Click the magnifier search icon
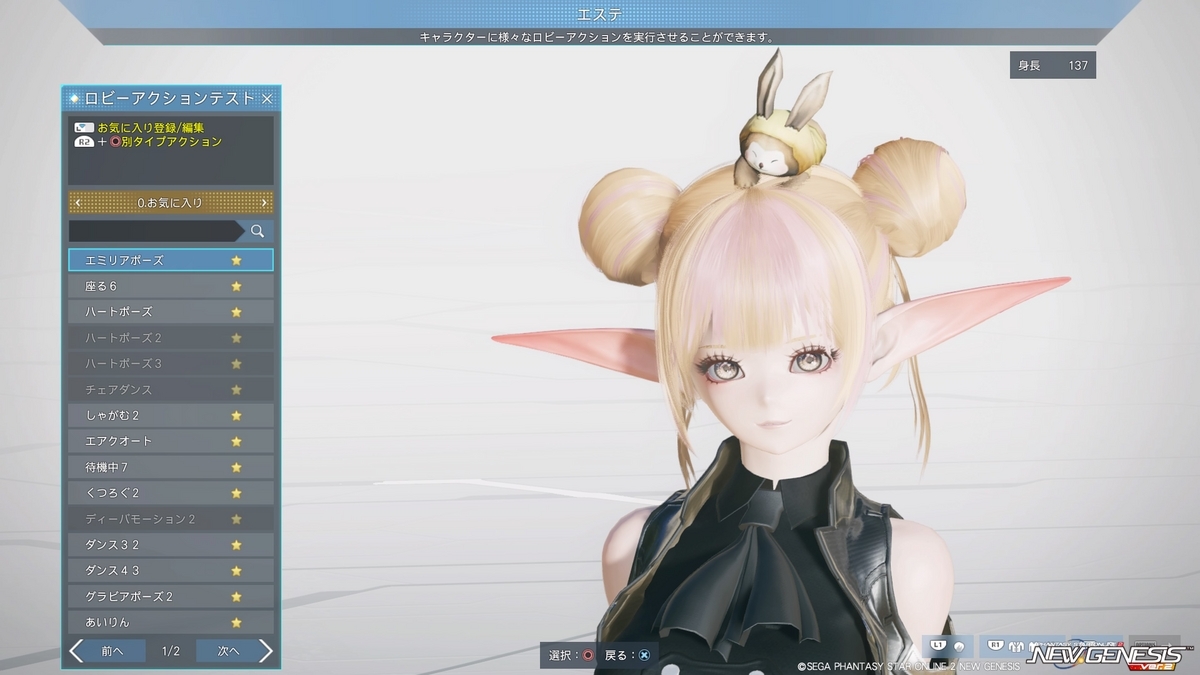Viewport: 1200px width, 675px height. coord(257,231)
